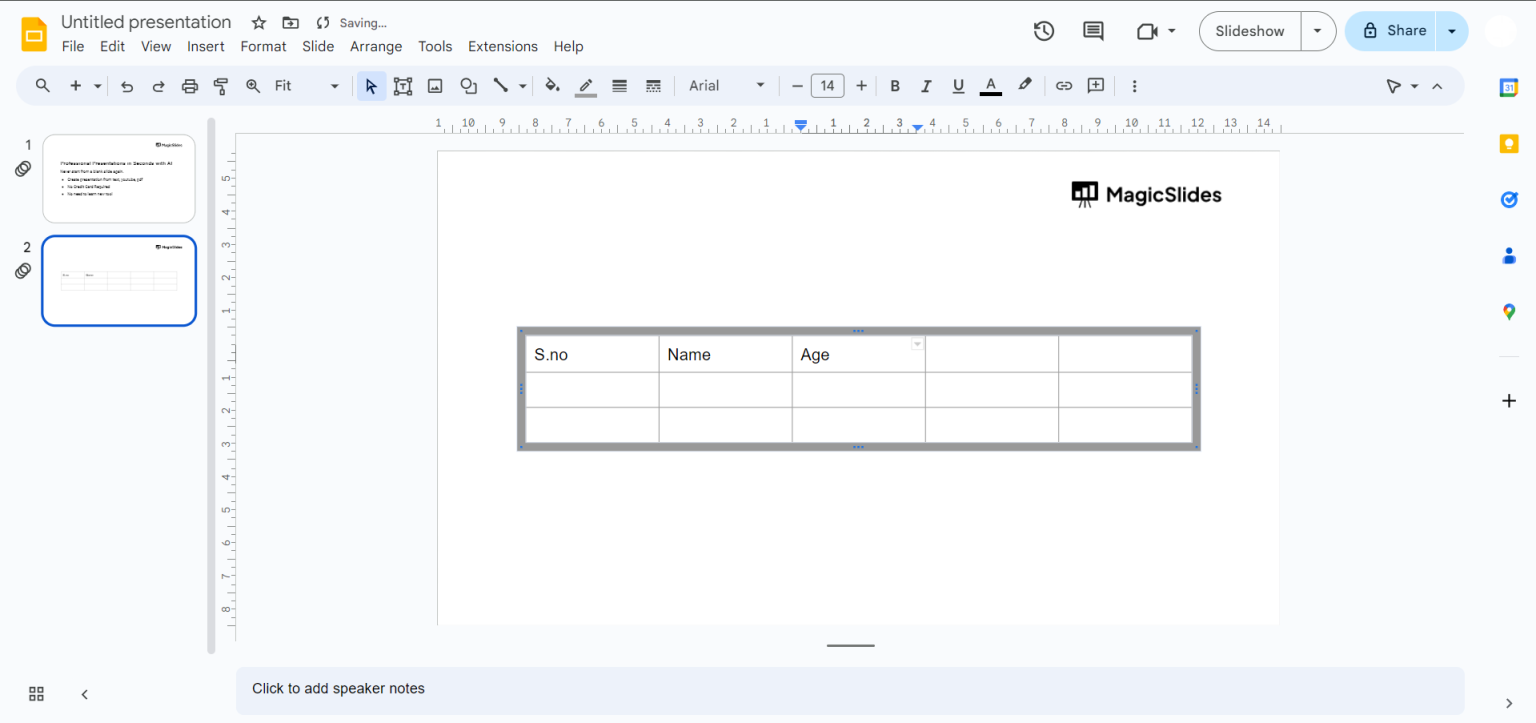This screenshot has width=1536, height=723.
Task: Open the text color picker
Action: coord(991,86)
